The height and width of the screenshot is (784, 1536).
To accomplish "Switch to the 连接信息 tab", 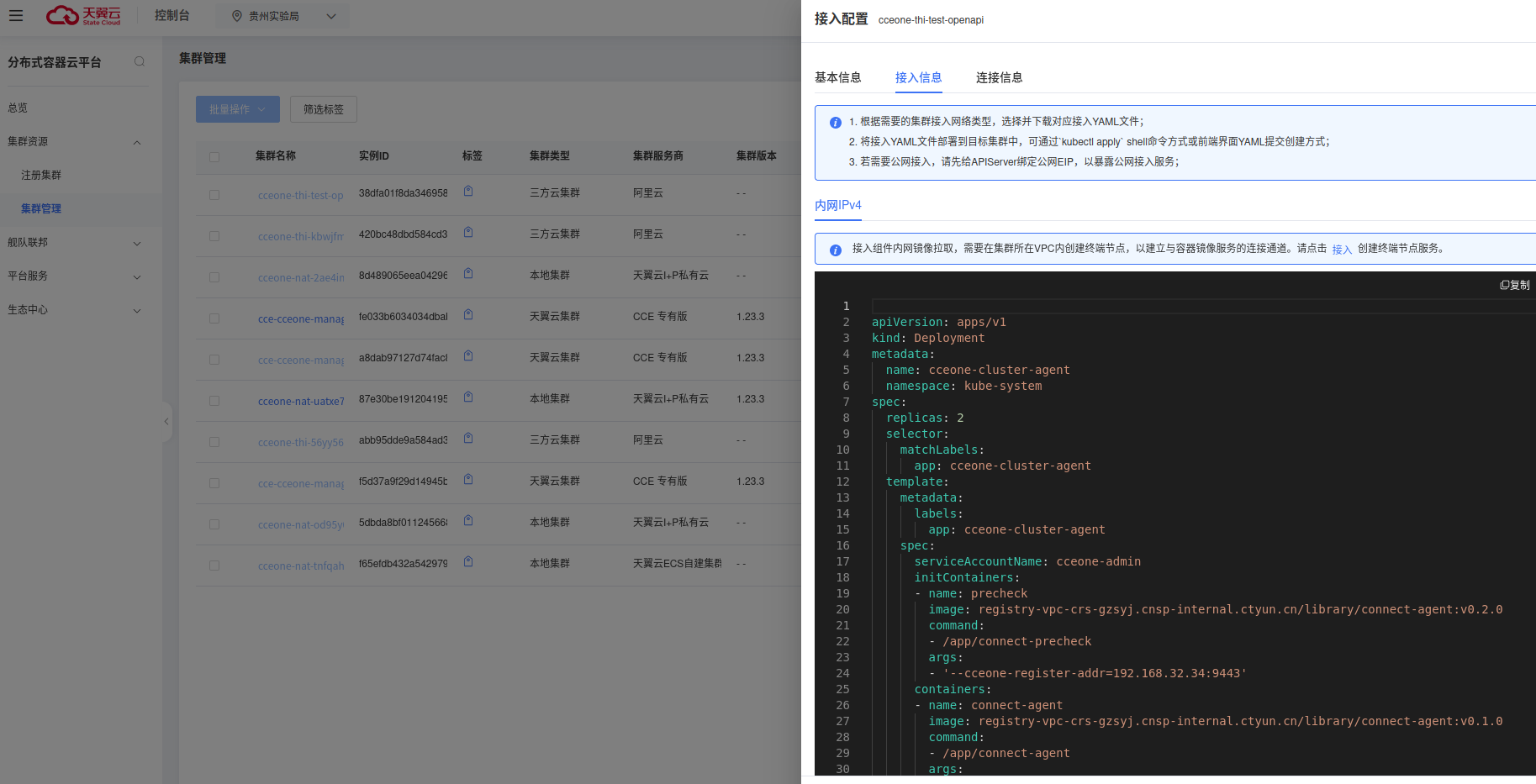I will [999, 77].
